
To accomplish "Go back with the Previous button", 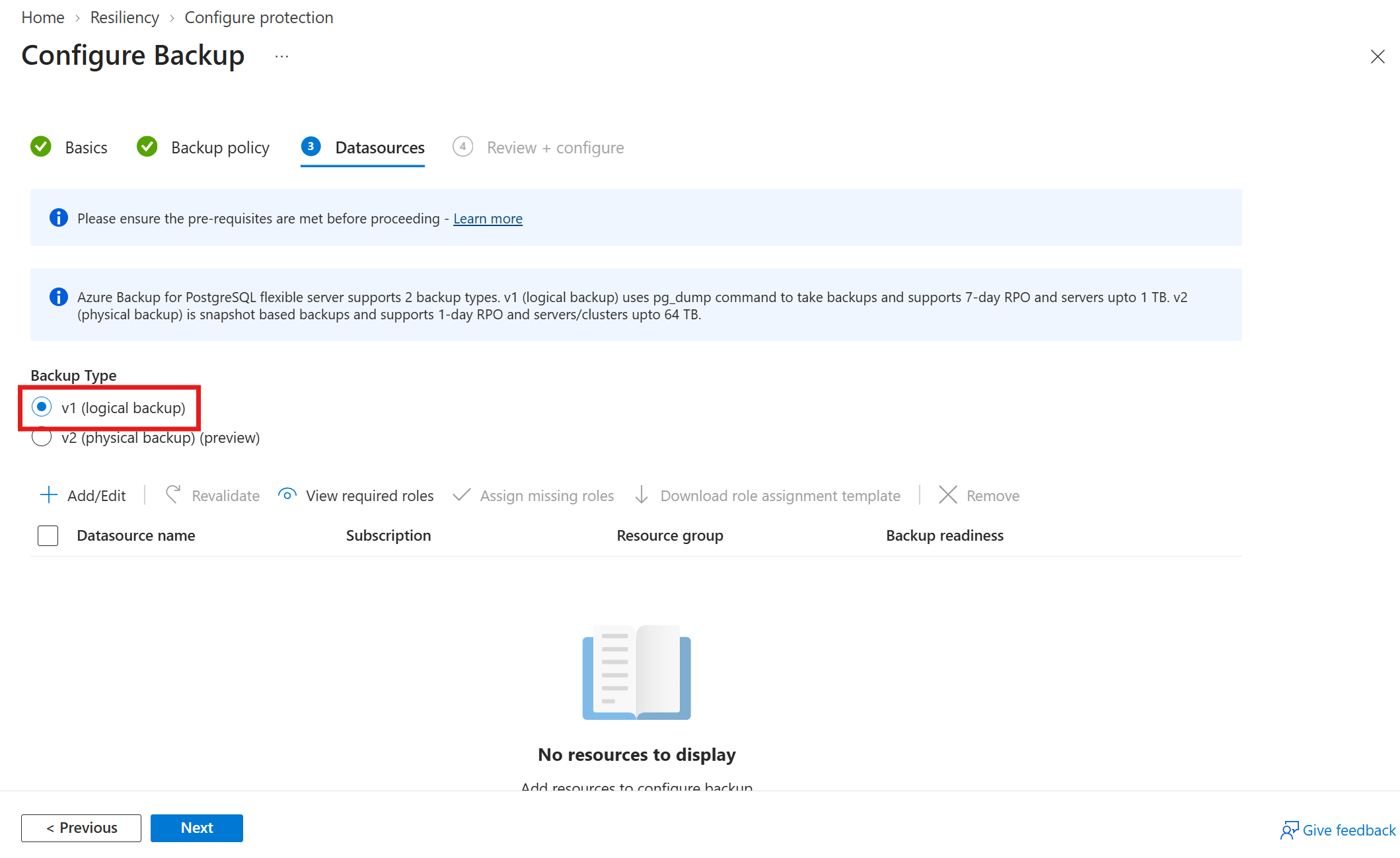I will tap(81, 828).
